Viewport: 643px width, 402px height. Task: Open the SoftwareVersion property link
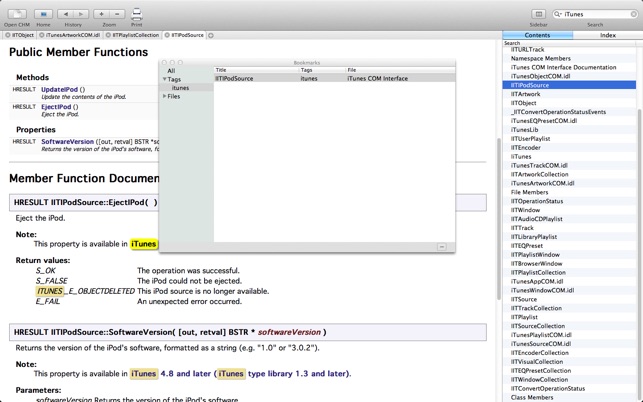[x=67, y=142]
